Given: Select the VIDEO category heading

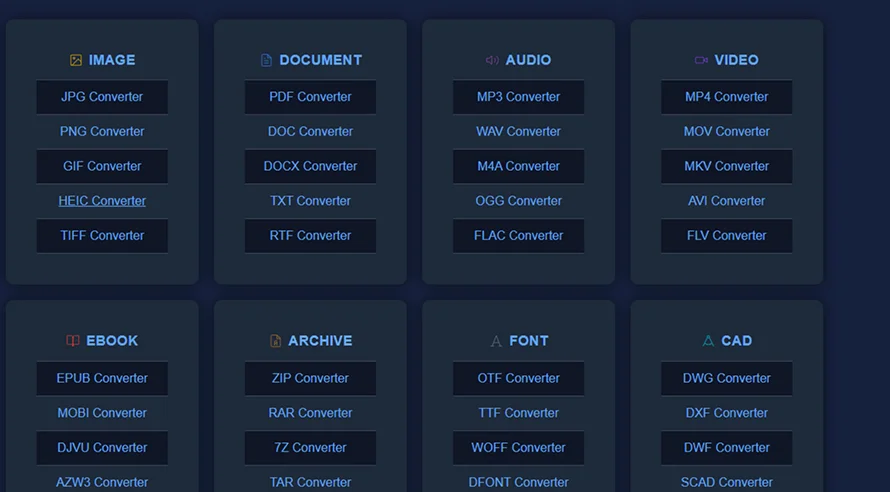Looking at the screenshot, I should click(736, 60).
